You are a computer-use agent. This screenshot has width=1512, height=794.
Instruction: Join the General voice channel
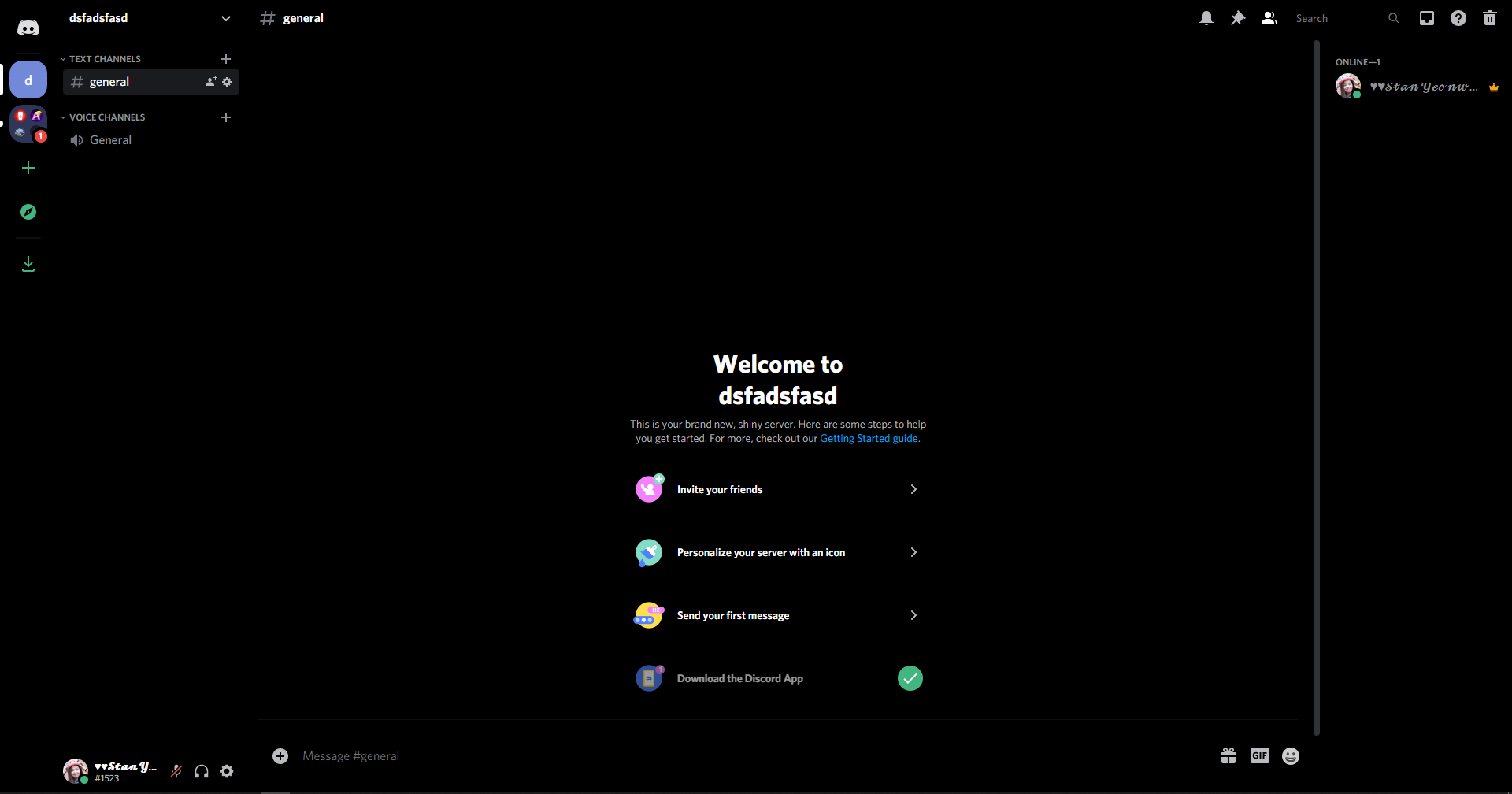point(110,139)
